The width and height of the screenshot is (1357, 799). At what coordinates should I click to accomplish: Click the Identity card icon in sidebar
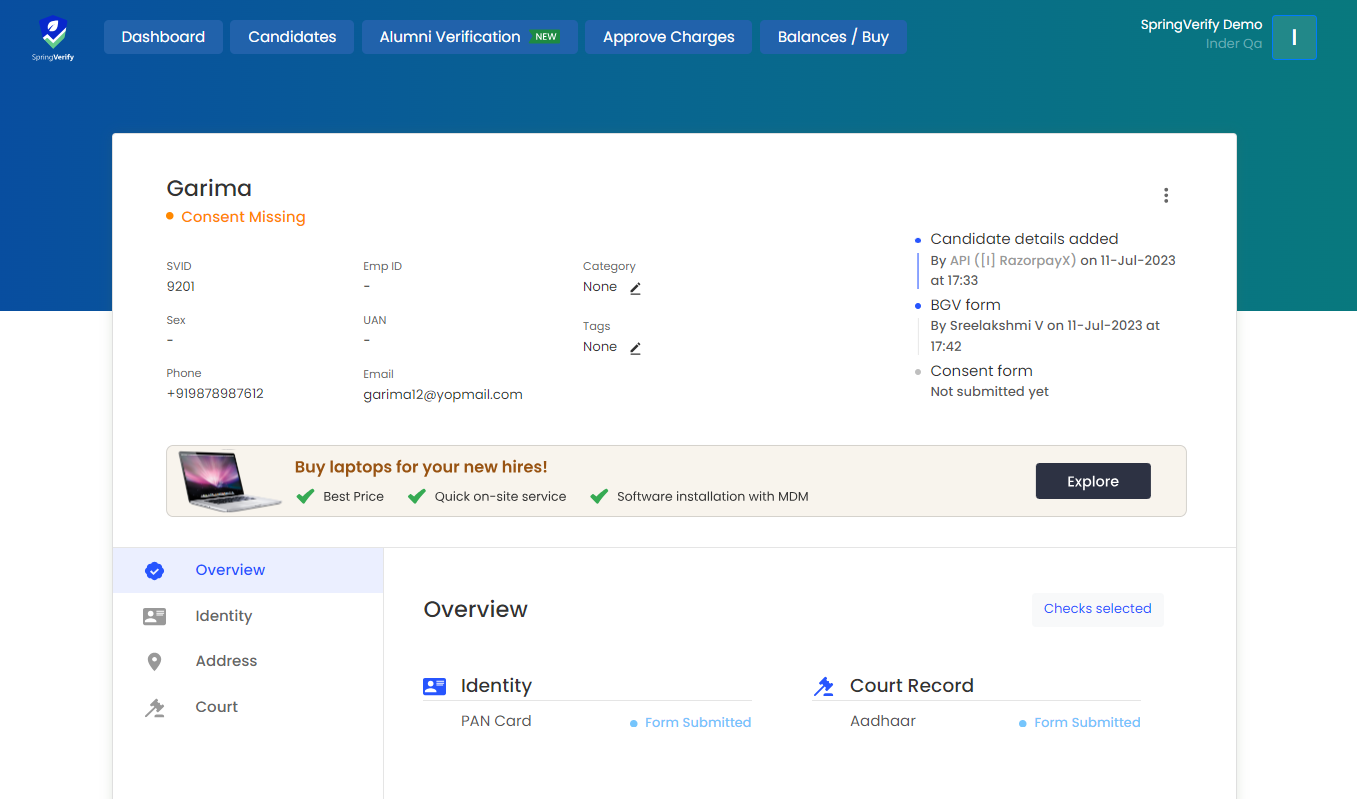[154, 616]
